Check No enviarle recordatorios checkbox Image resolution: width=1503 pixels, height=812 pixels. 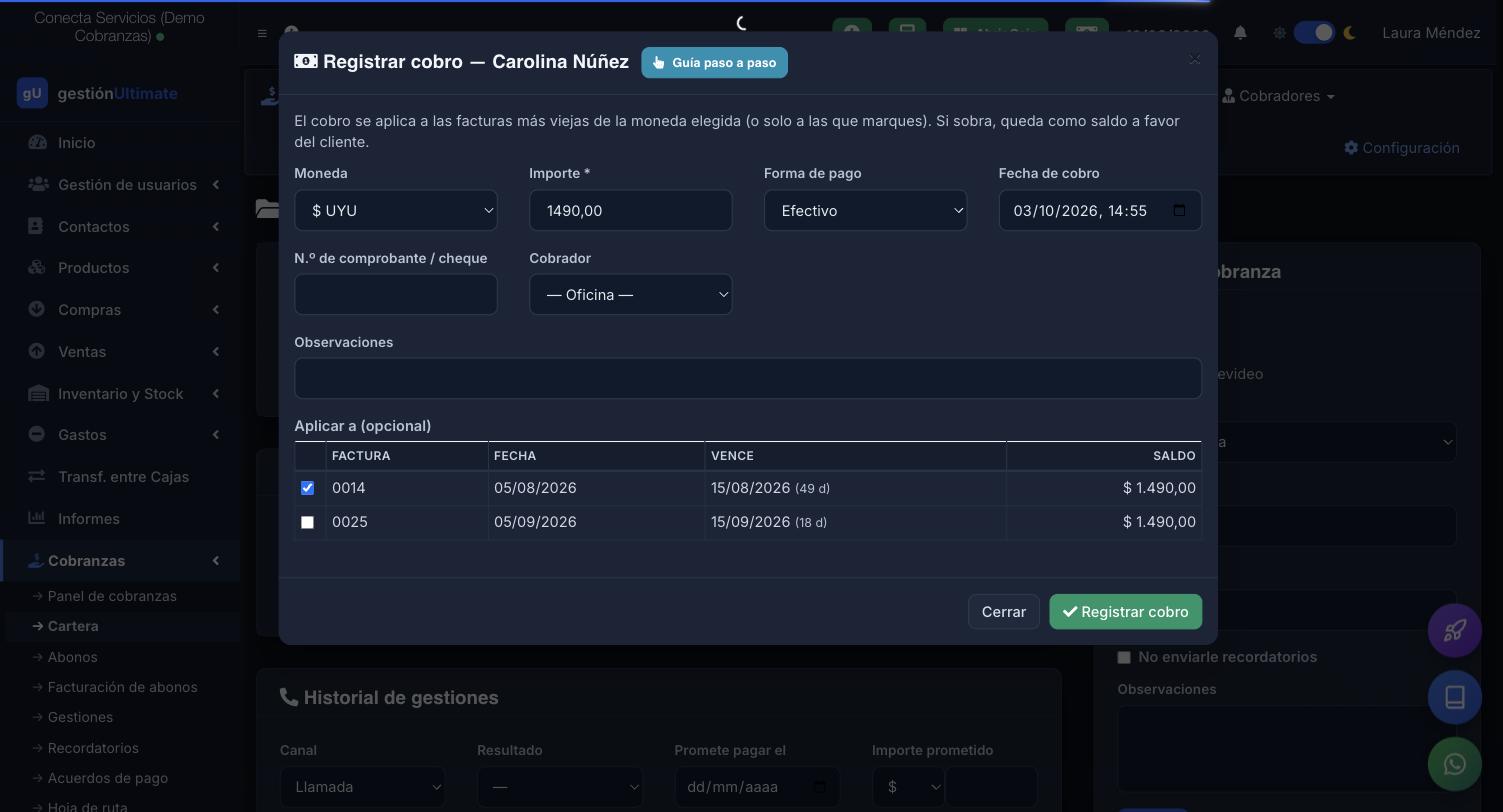pos(1124,657)
